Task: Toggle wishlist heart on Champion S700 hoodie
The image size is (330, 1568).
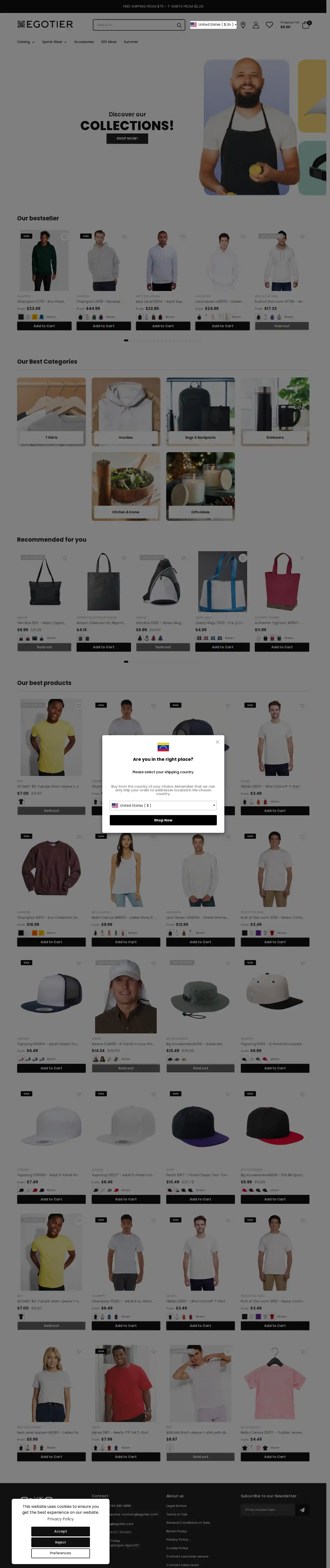Action: point(64,237)
